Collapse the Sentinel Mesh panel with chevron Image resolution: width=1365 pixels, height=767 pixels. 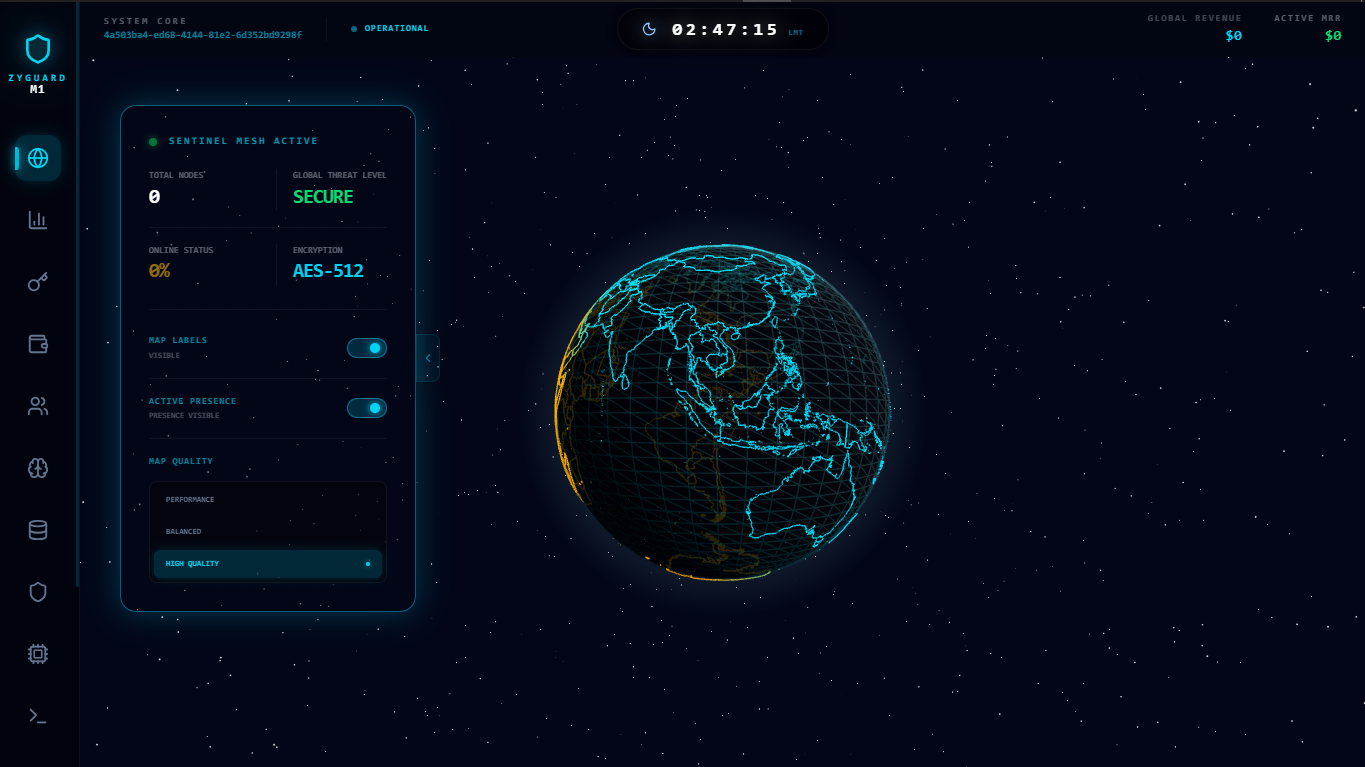point(428,358)
